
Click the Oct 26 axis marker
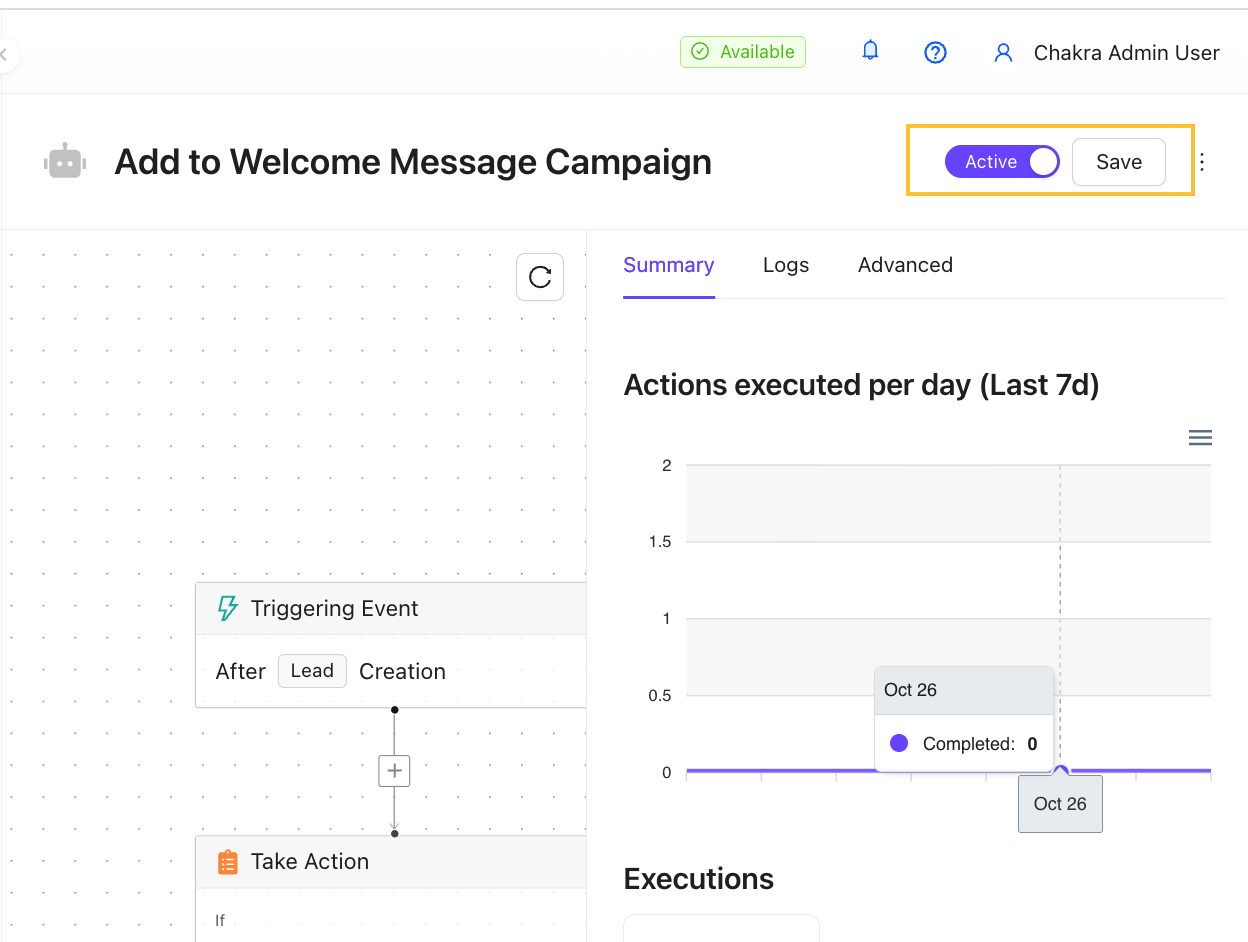(1060, 803)
